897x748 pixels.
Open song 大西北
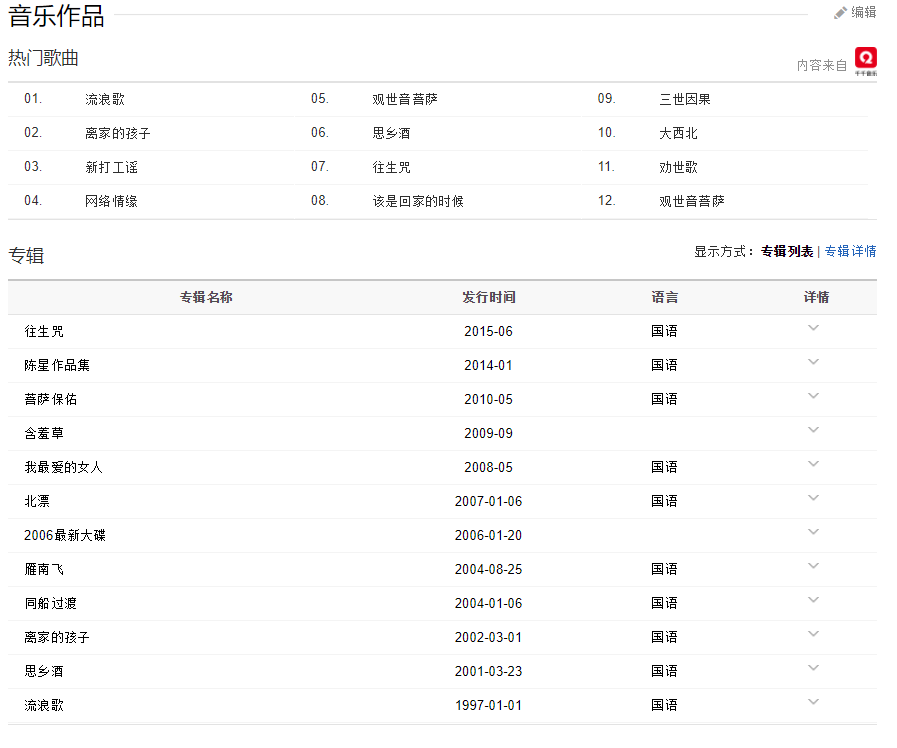point(678,133)
